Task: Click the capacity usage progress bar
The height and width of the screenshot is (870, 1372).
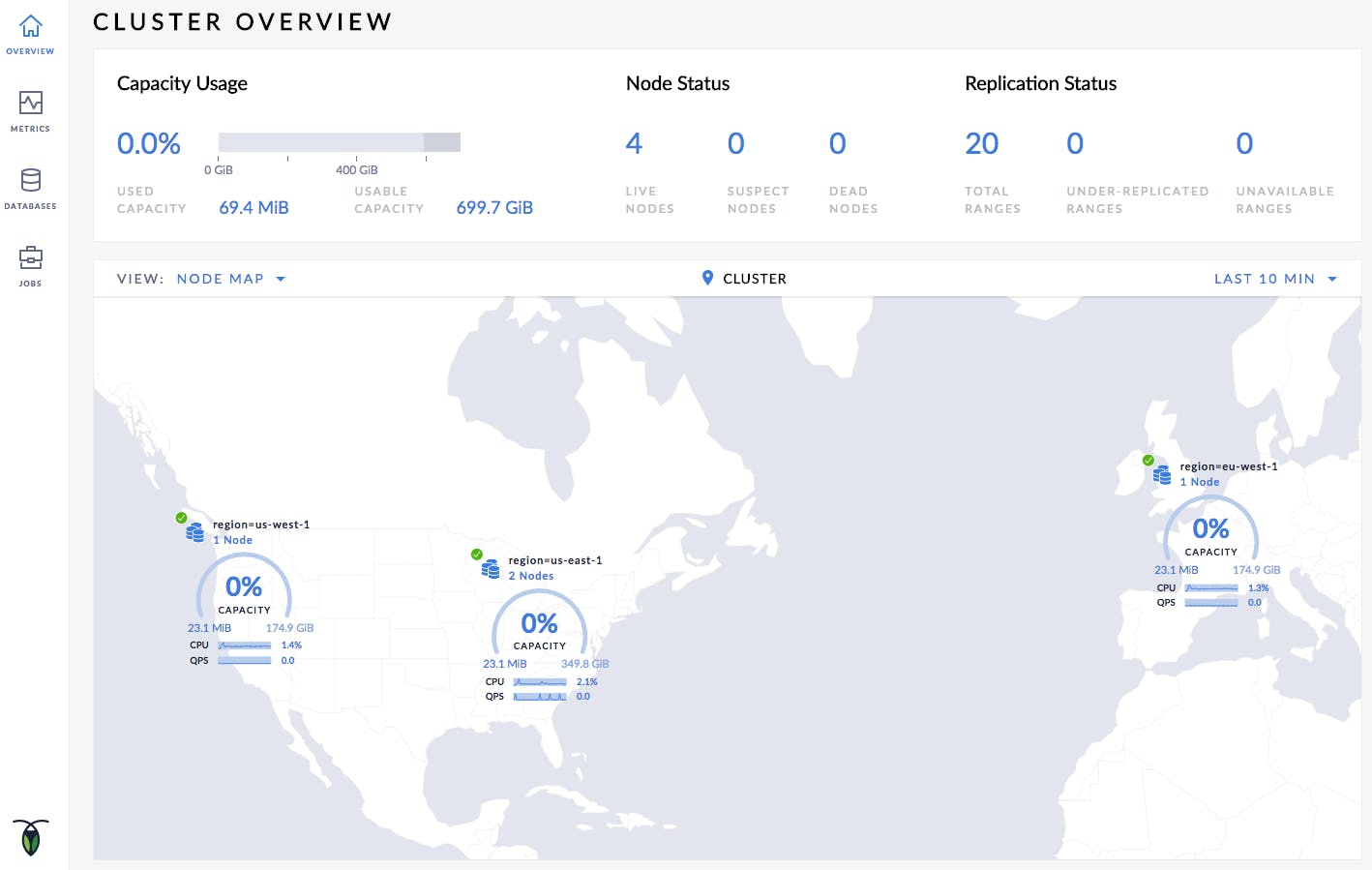Action: [339, 142]
